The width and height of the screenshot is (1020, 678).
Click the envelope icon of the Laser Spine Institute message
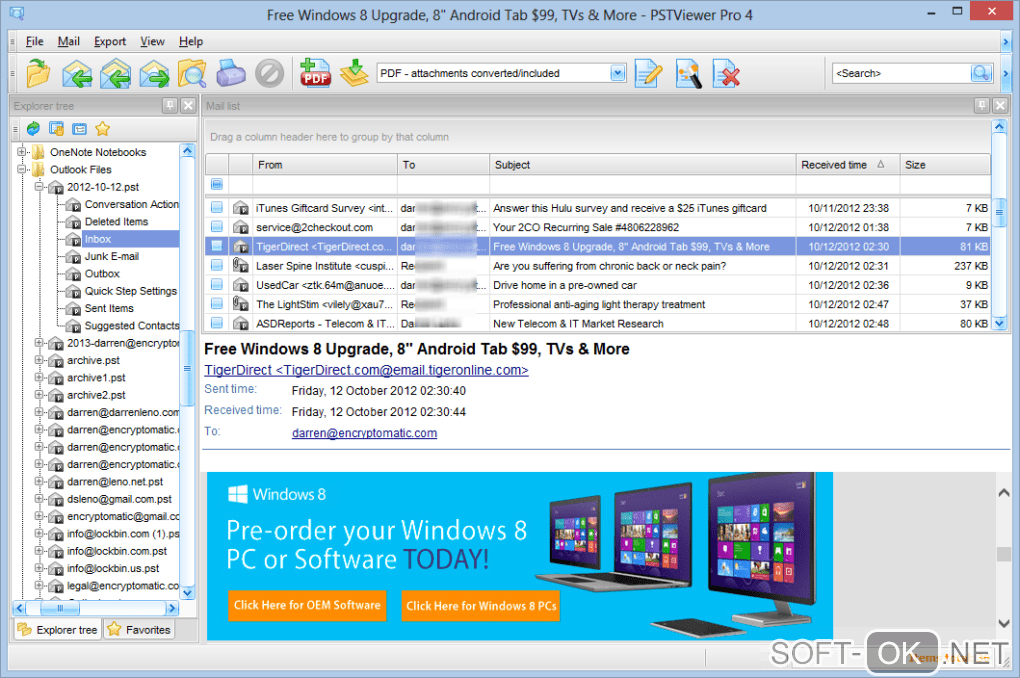[241, 265]
